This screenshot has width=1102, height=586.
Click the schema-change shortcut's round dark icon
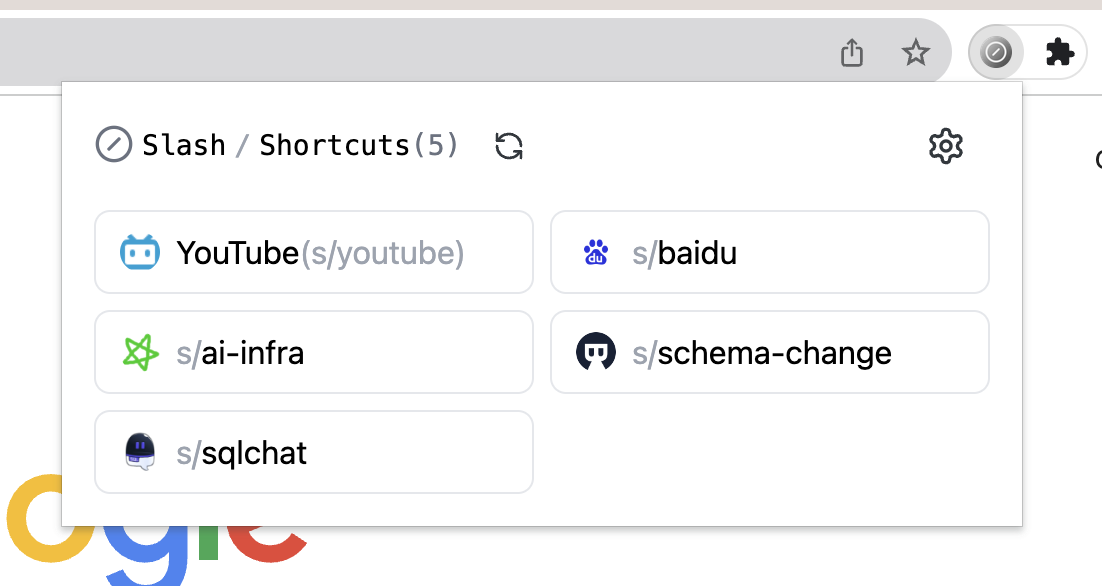pos(596,353)
